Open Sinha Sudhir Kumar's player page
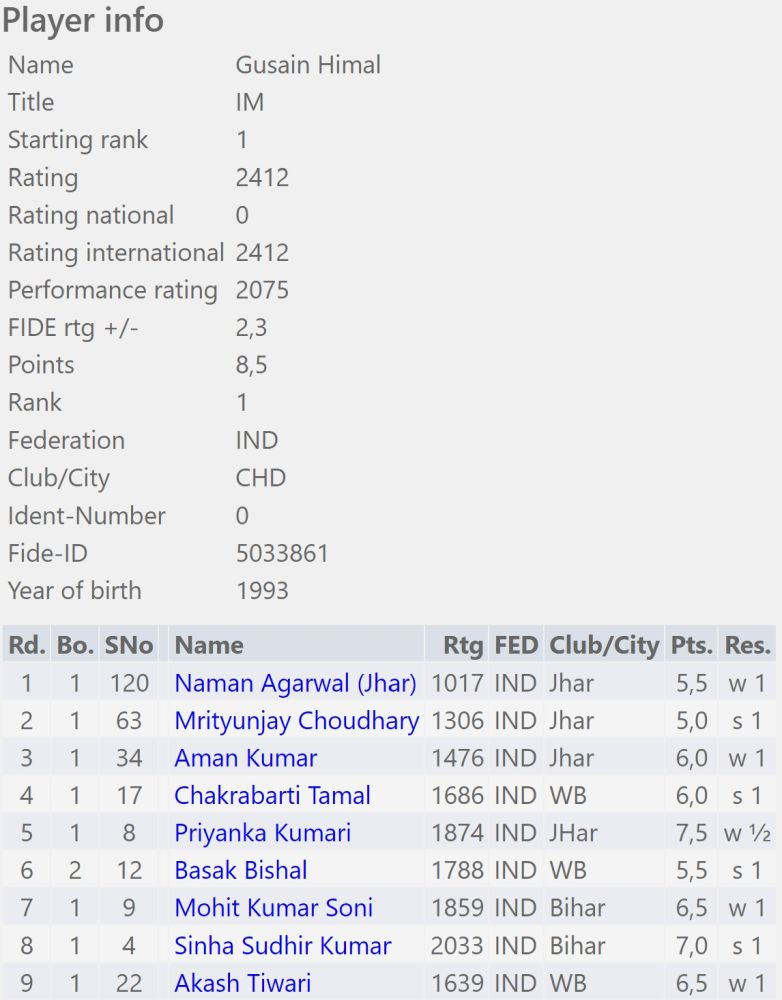The width and height of the screenshot is (782, 1000). [282, 945]
